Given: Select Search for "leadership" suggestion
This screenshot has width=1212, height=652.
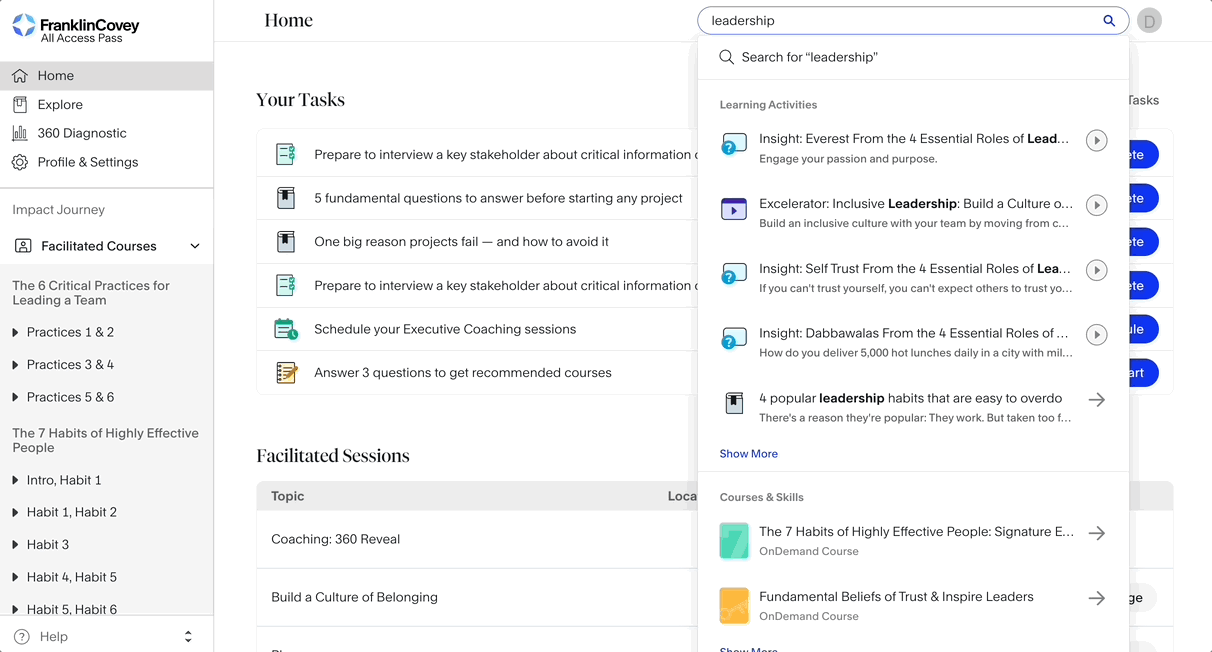Looking at the screenshot, I should point(809,58).
